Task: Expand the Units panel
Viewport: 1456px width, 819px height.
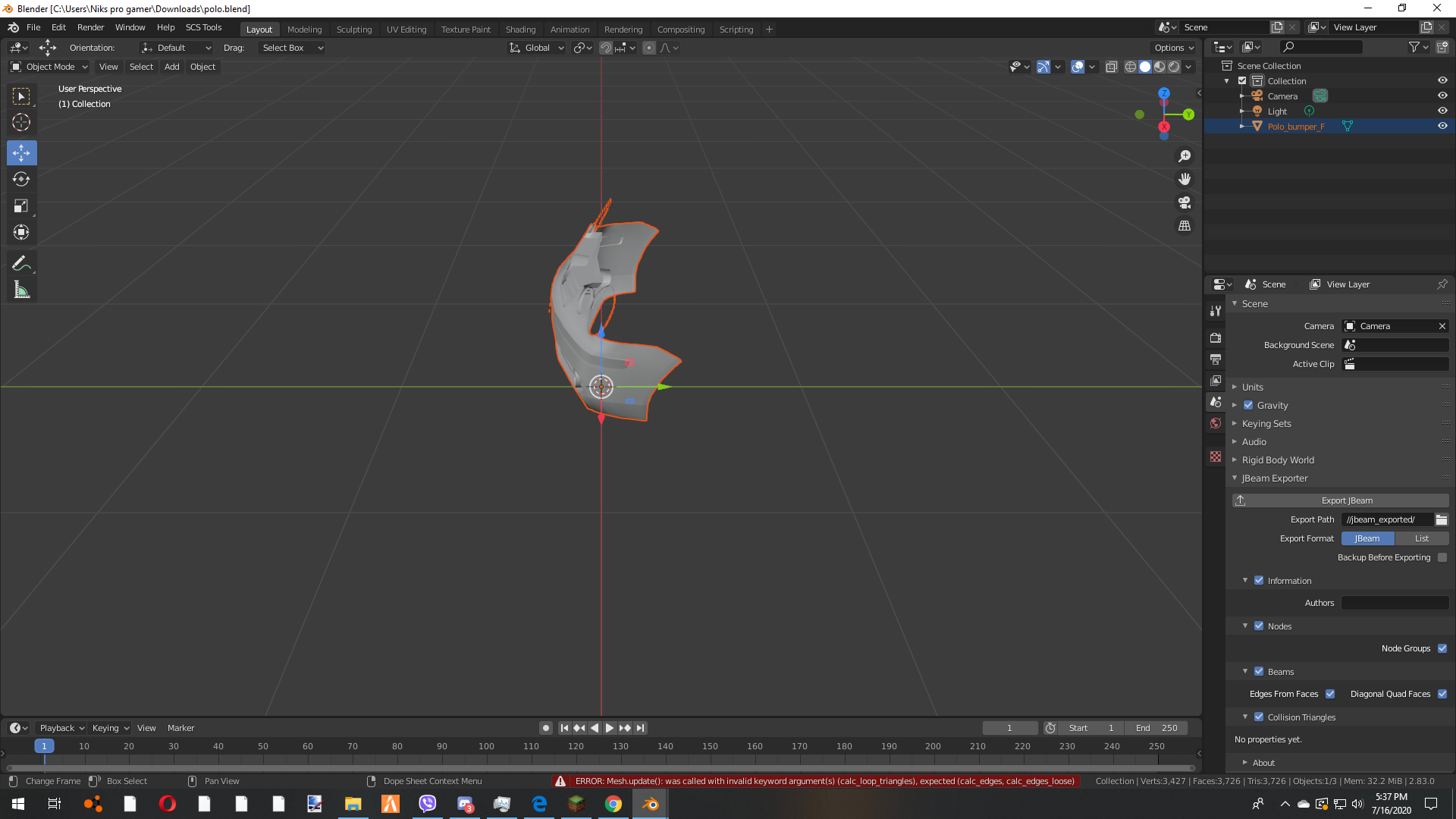Action: pyautogui.click(x=1253, y=387)
